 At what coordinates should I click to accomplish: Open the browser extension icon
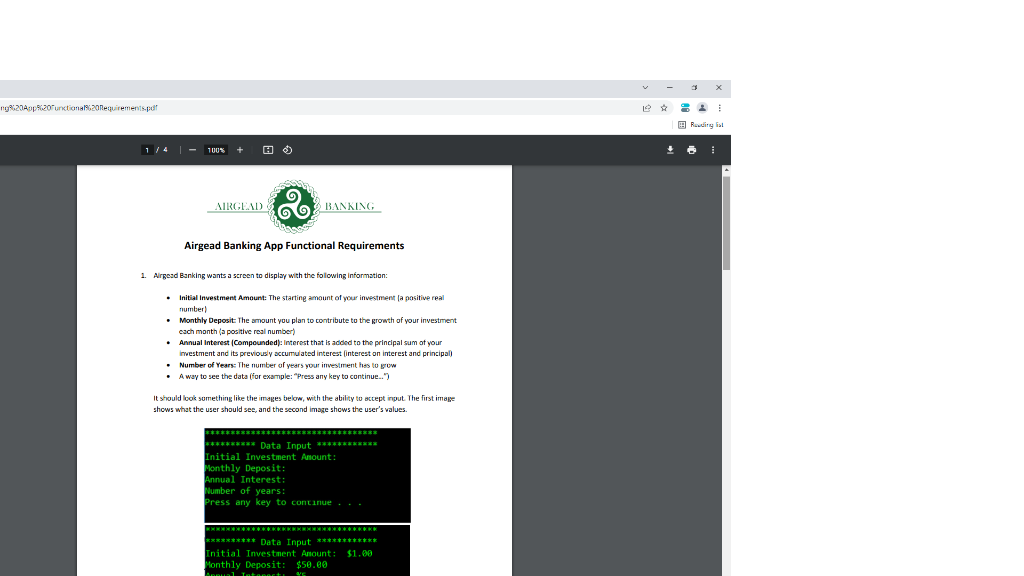685,108
